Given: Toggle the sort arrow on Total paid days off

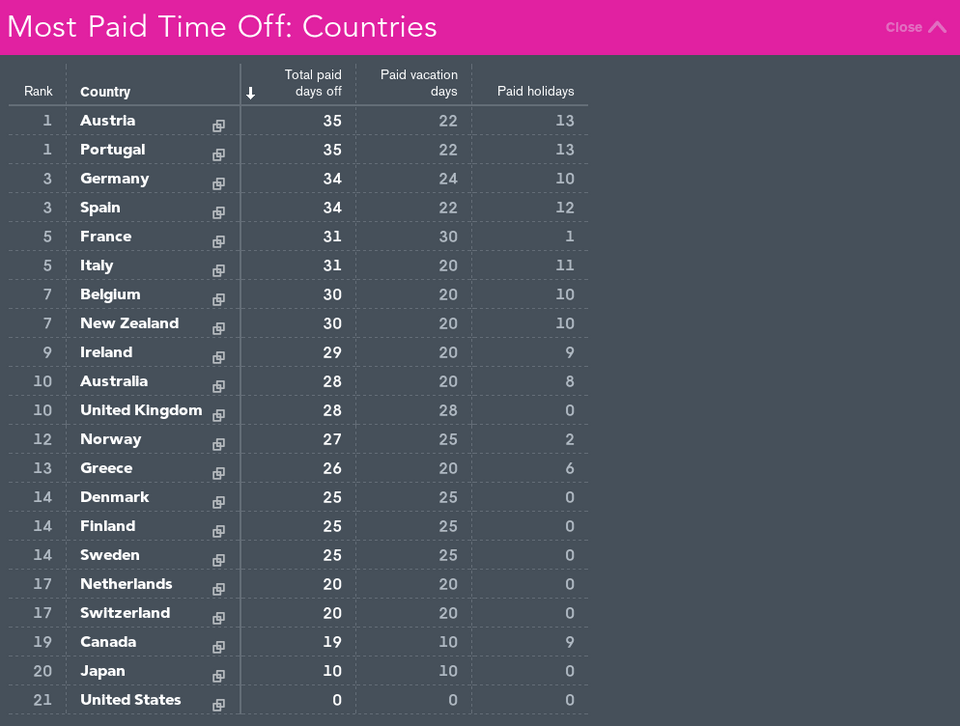Looking at the screenshot, I should [250, 93].
